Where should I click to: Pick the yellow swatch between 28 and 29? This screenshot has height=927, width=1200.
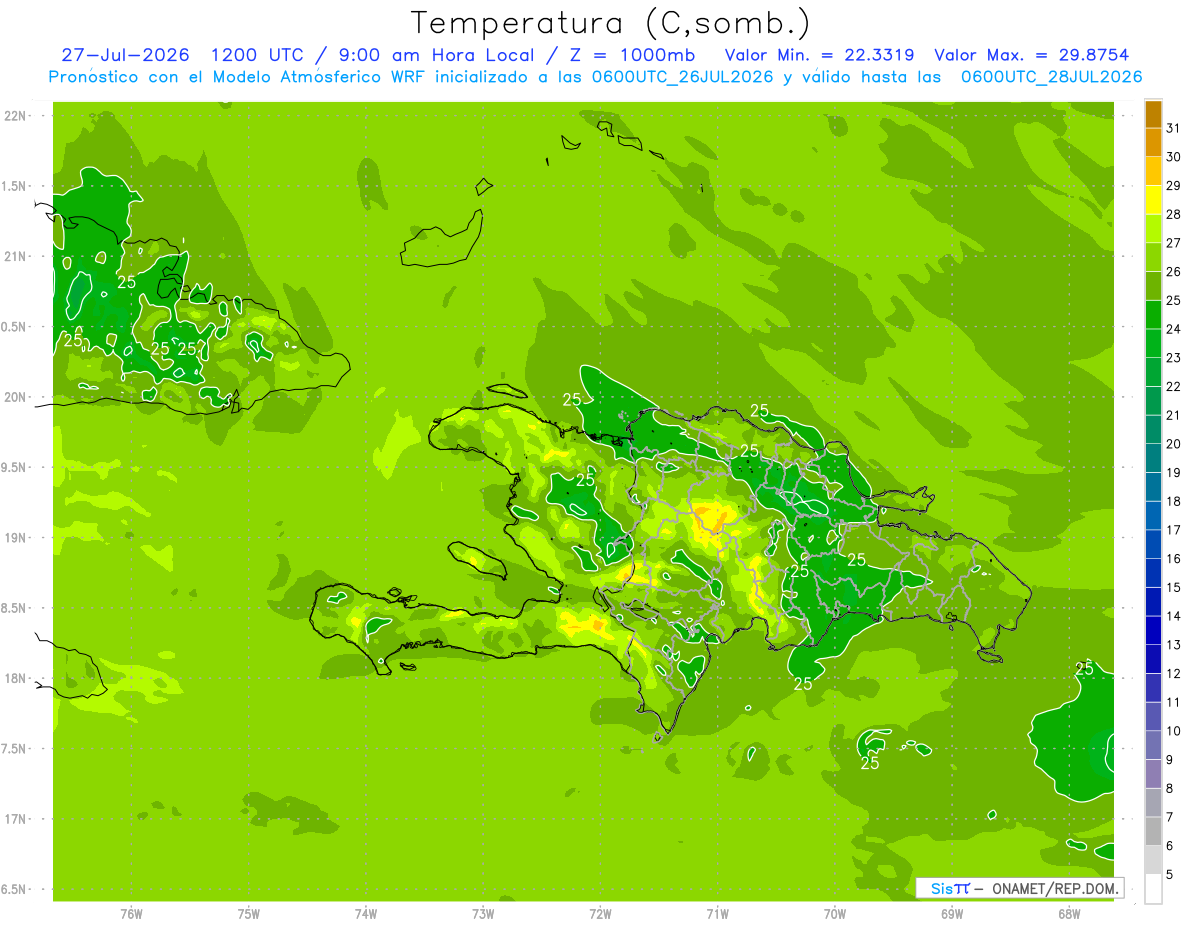tap(1153, 200)
